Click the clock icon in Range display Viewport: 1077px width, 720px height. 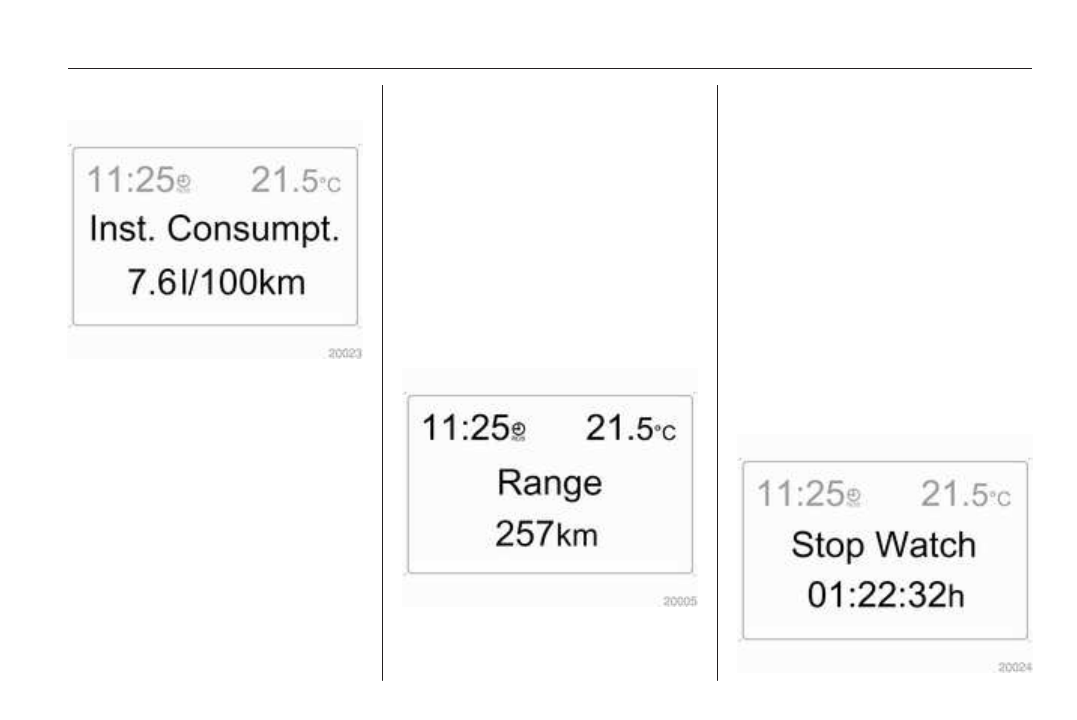518,432
